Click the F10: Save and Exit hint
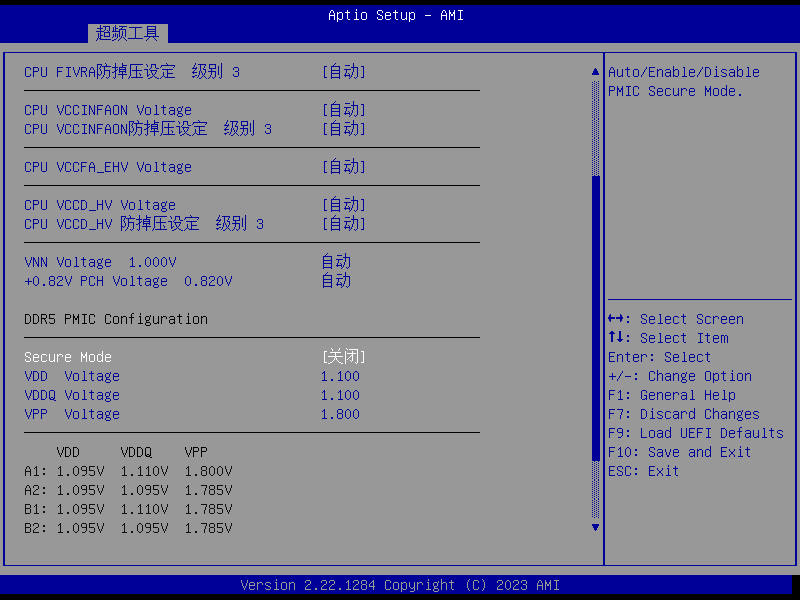 (x=679, y=452)
